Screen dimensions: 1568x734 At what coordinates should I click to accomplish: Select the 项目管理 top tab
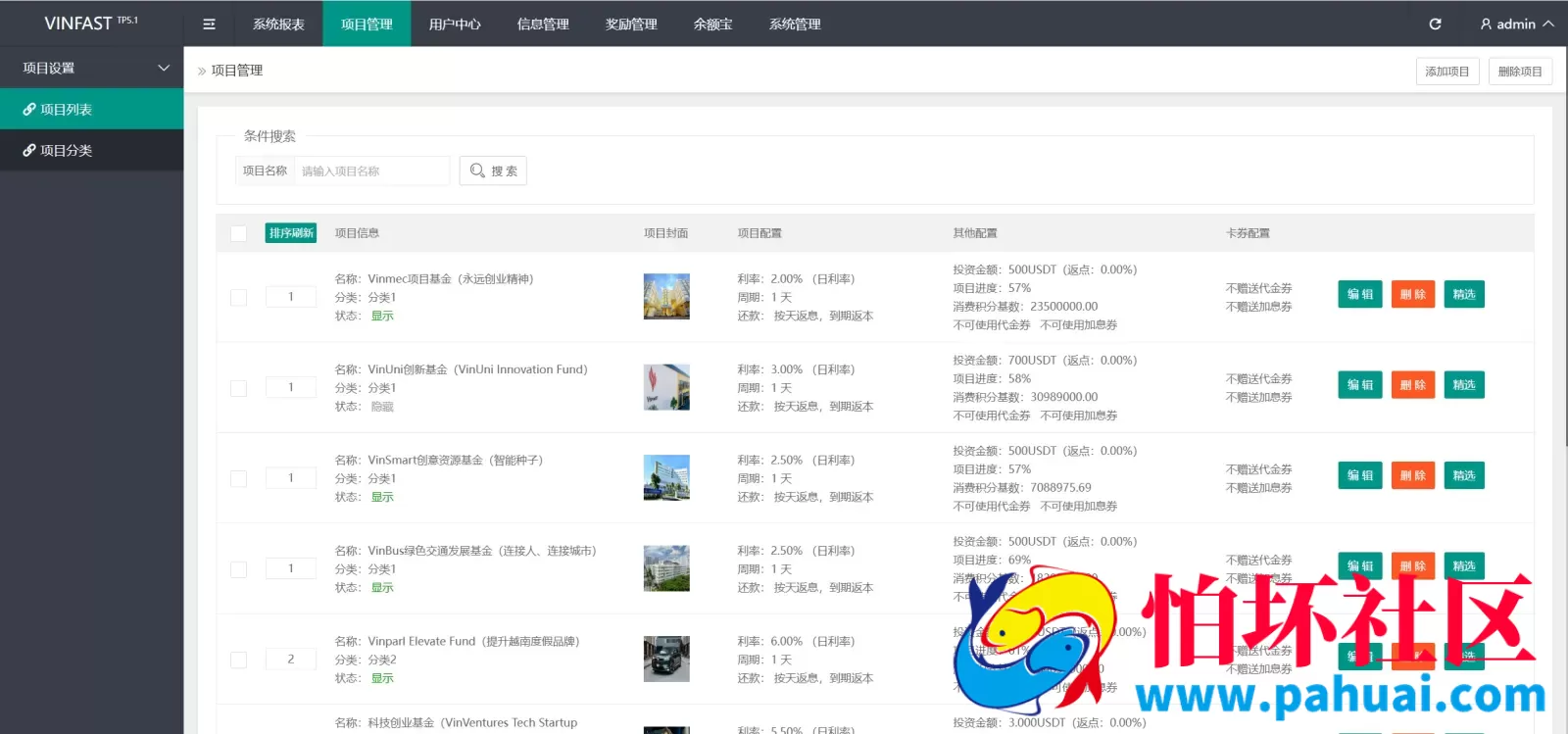pyautogui.click(x=367, y=24)
